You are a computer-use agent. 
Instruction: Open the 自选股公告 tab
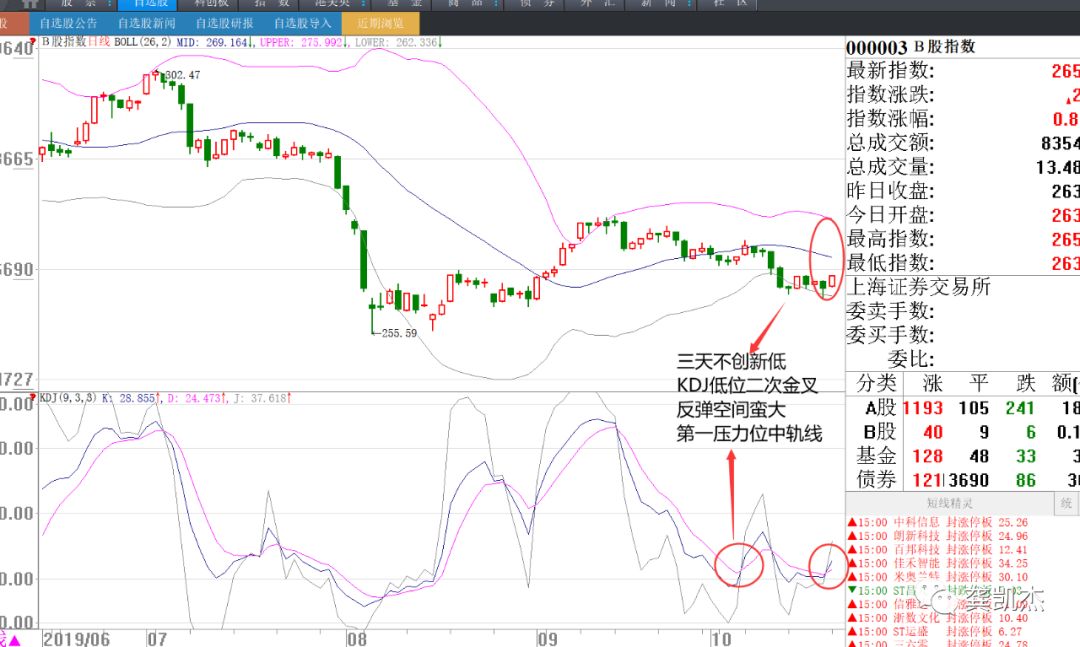(68, 23)
